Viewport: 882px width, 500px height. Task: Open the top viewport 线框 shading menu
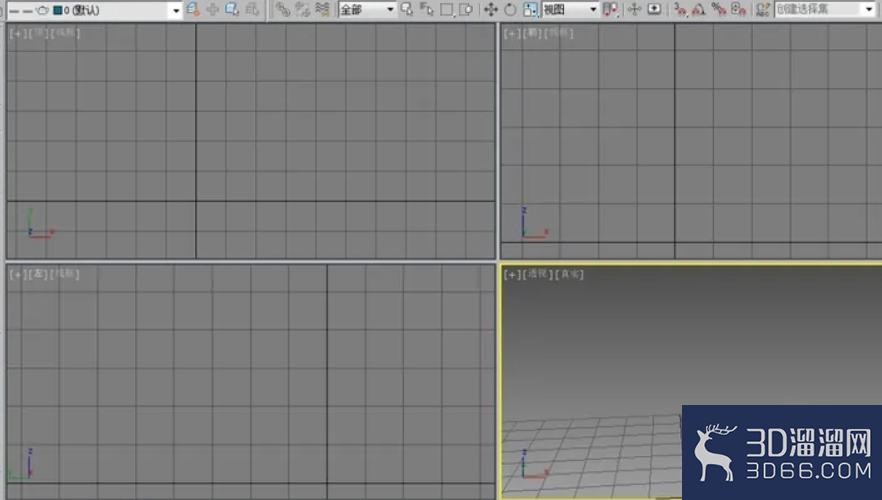(x=65, y=33)
